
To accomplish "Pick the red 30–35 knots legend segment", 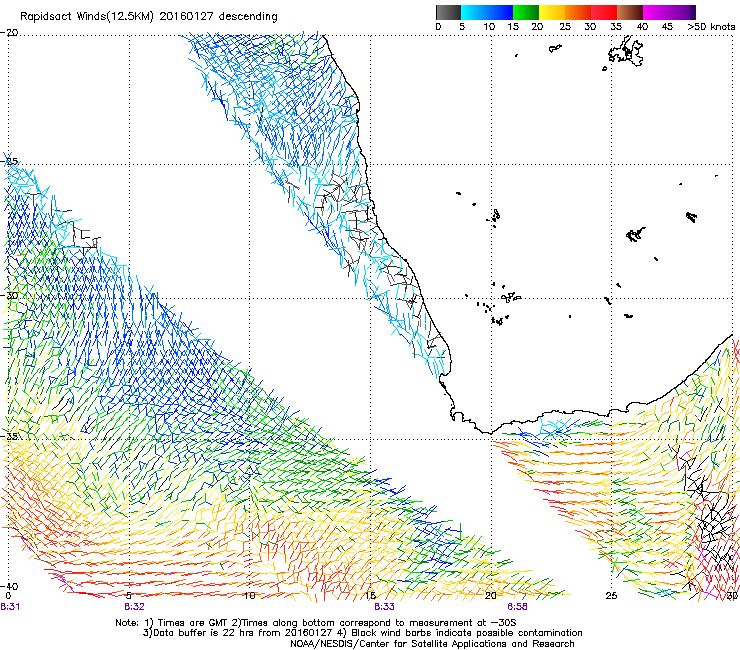I will (604, 12).
